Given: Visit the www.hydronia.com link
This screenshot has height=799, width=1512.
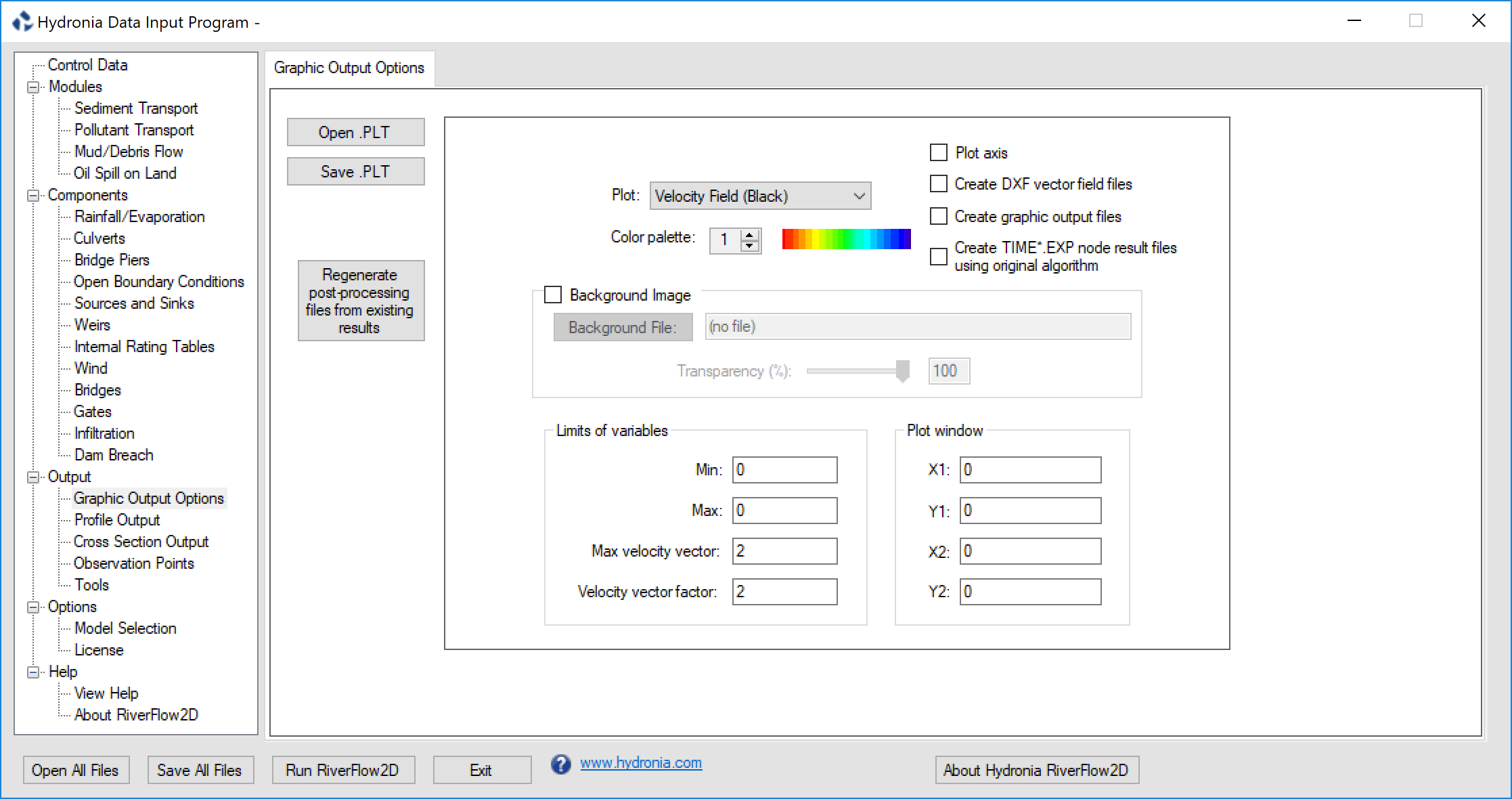Looking at the screenshot, I should (641, 763).
